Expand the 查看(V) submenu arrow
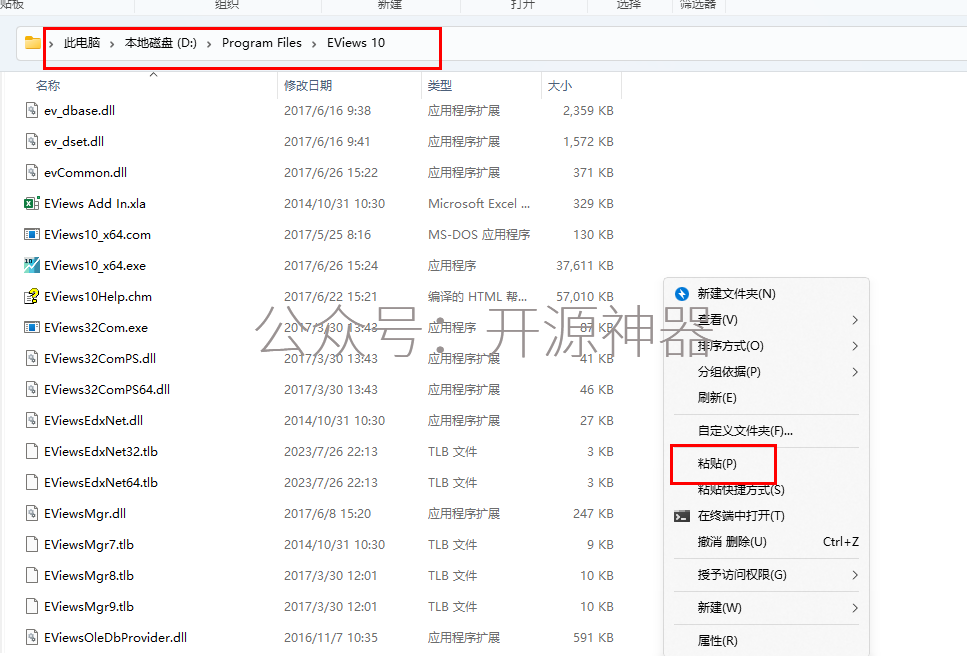The image size is (967, 656). (855, 320)
